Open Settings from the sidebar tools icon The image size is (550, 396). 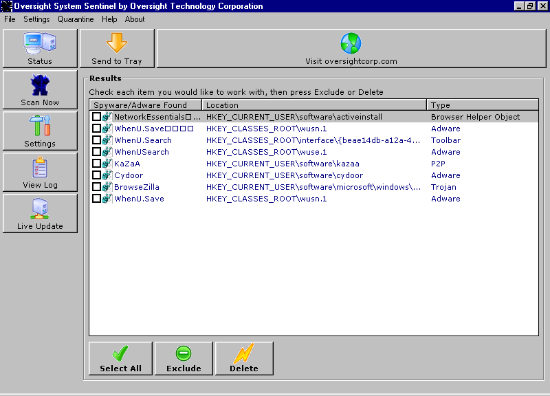click(x=40, y=131)
